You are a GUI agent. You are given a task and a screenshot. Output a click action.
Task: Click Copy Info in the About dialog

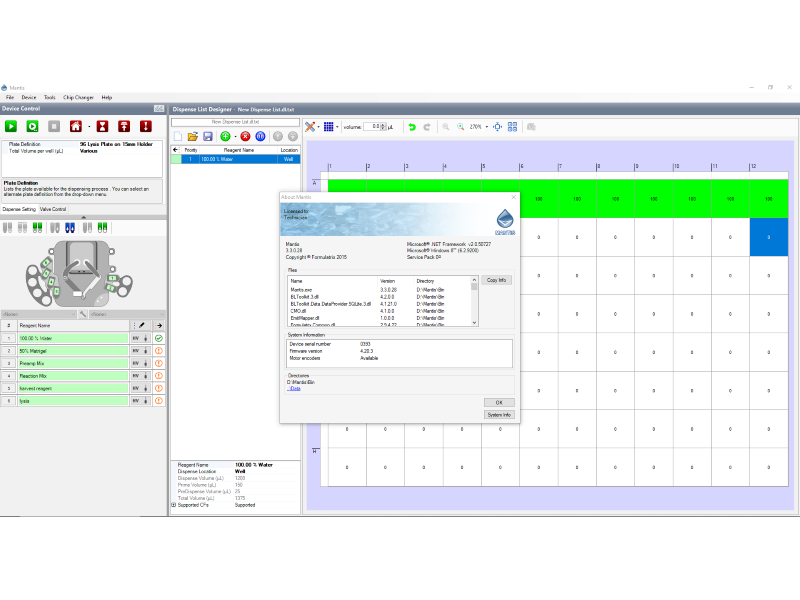[496, 280]
